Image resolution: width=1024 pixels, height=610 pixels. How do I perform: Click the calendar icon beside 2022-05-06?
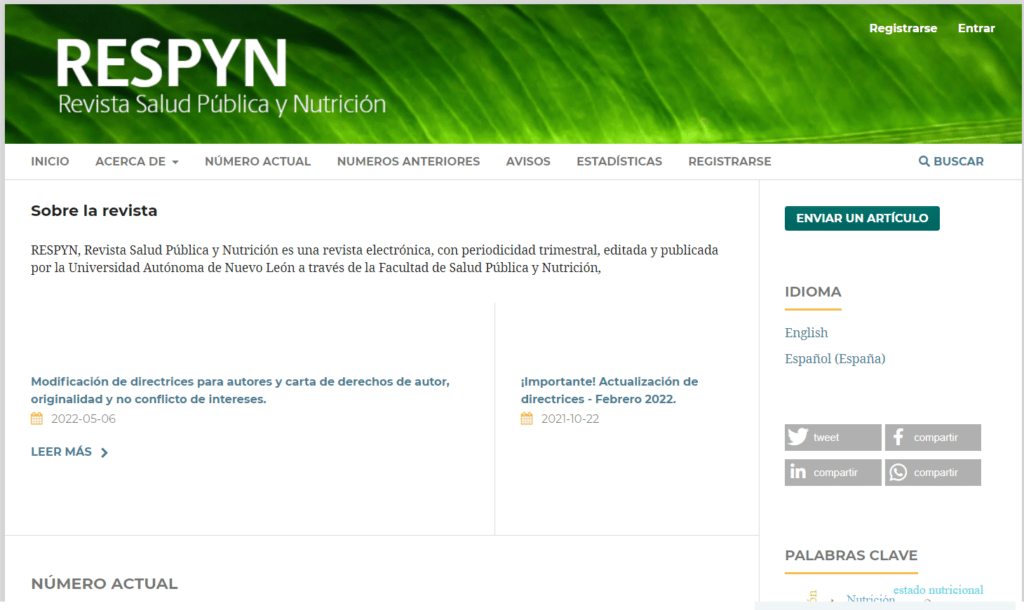38,418
